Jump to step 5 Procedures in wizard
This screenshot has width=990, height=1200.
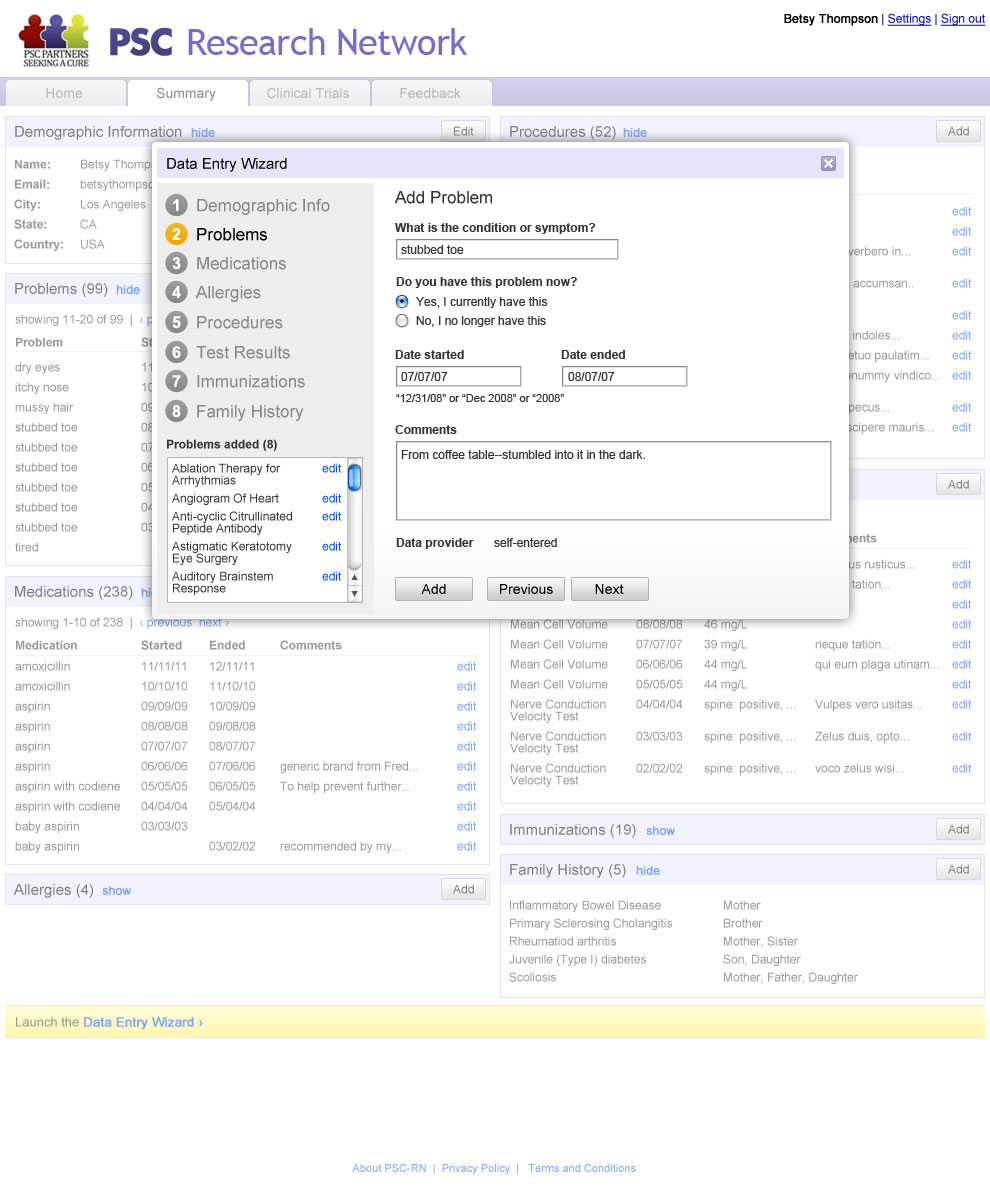[x=238, y=322]
